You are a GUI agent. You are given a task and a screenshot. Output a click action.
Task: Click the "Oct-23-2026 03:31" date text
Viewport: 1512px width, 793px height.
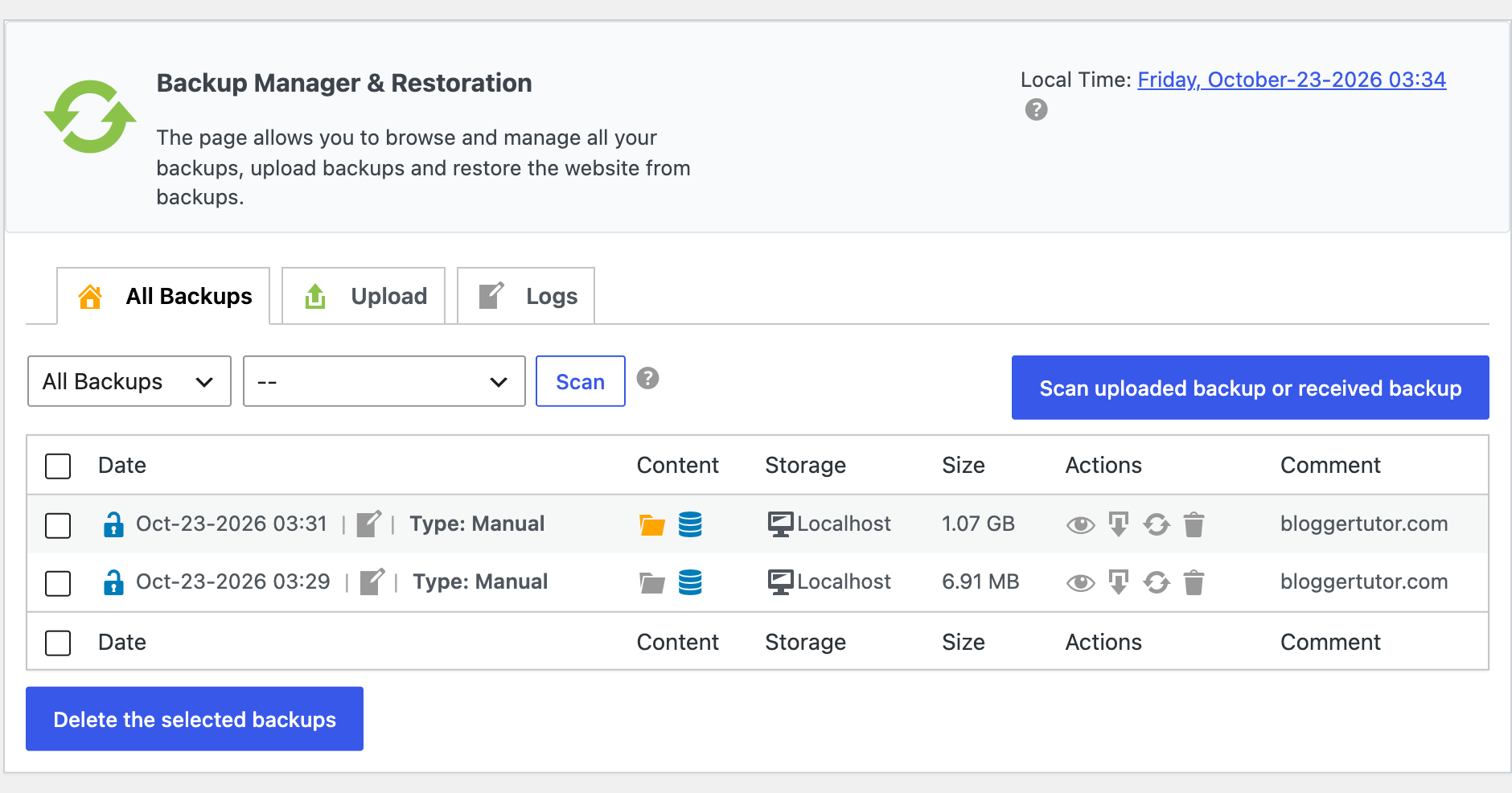click(232, 524)
